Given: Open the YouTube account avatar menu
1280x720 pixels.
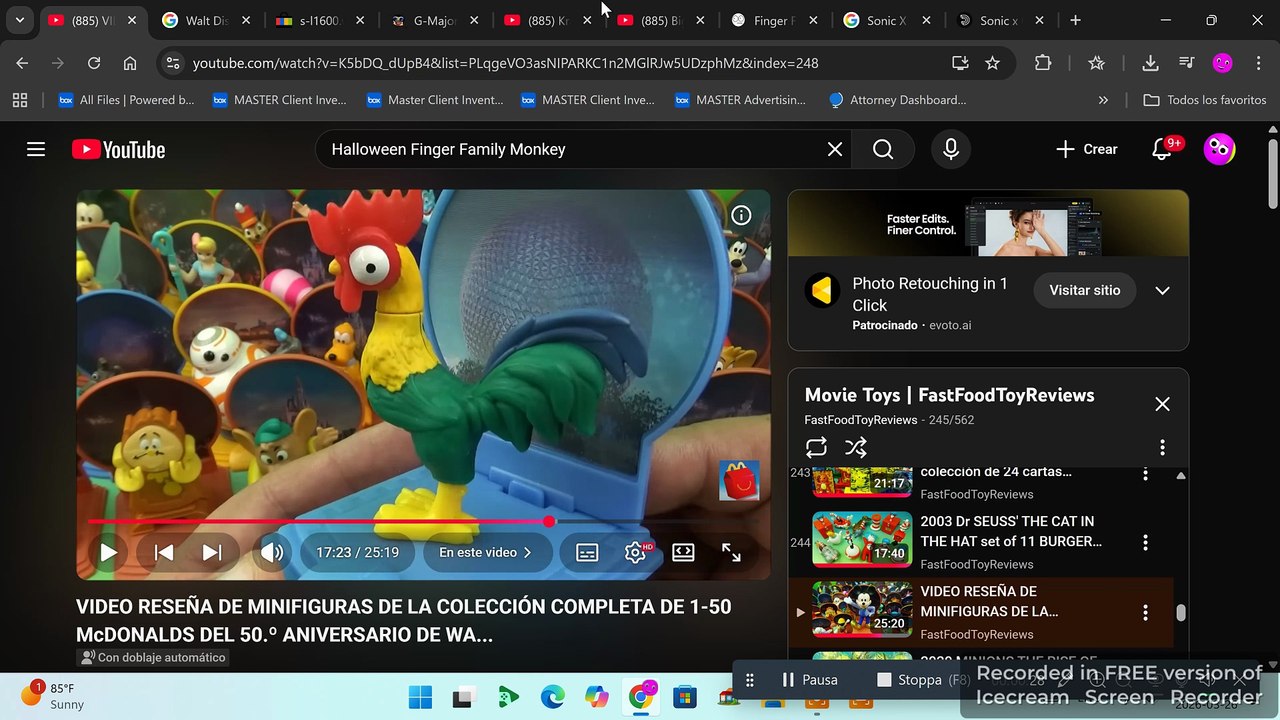Looking at the screenshot, I should [x=1219, y=149].
